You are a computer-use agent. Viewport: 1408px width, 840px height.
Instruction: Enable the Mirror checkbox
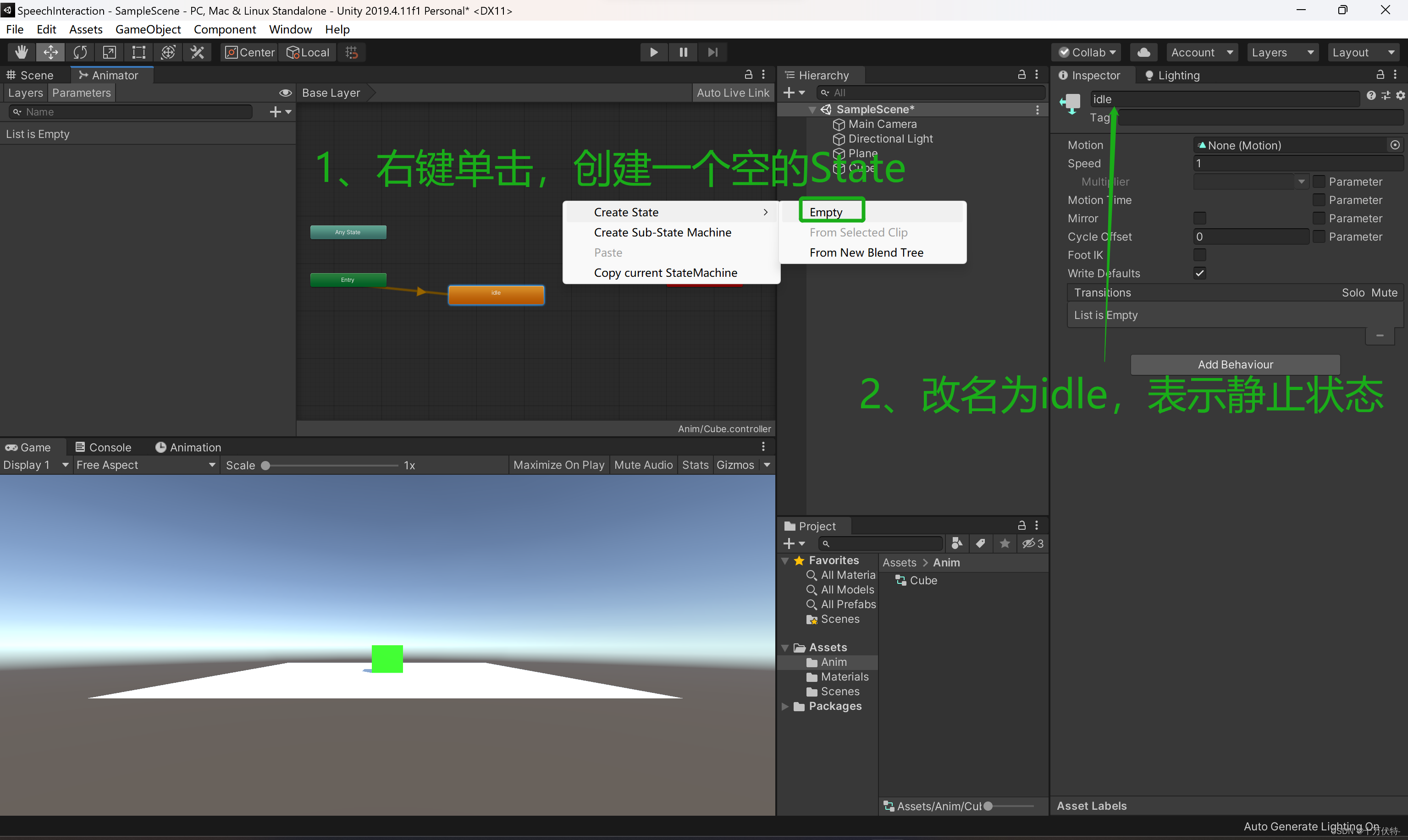point(1199,218)
